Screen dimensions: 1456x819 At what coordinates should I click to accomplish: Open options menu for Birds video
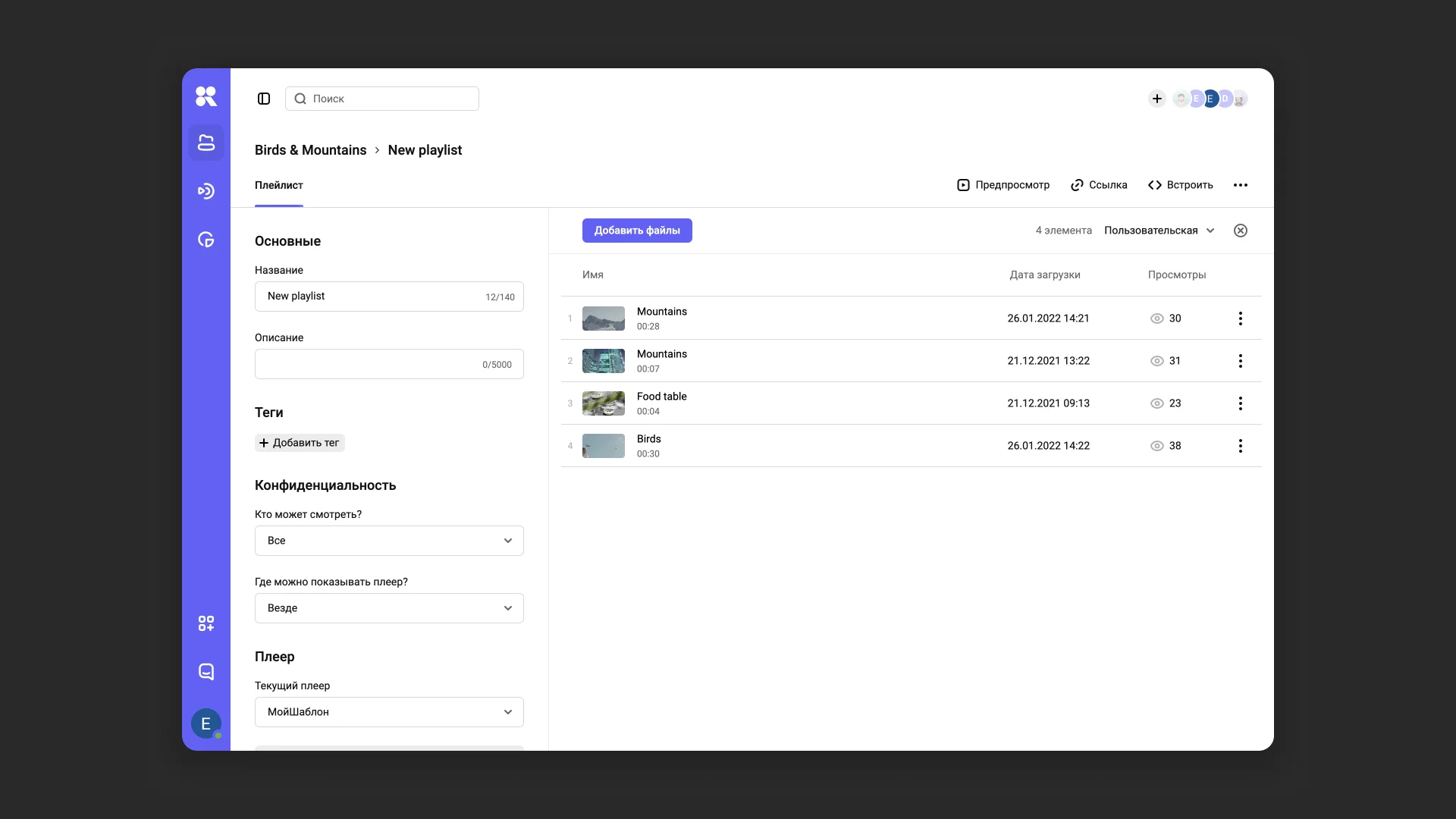point(1241,446)
